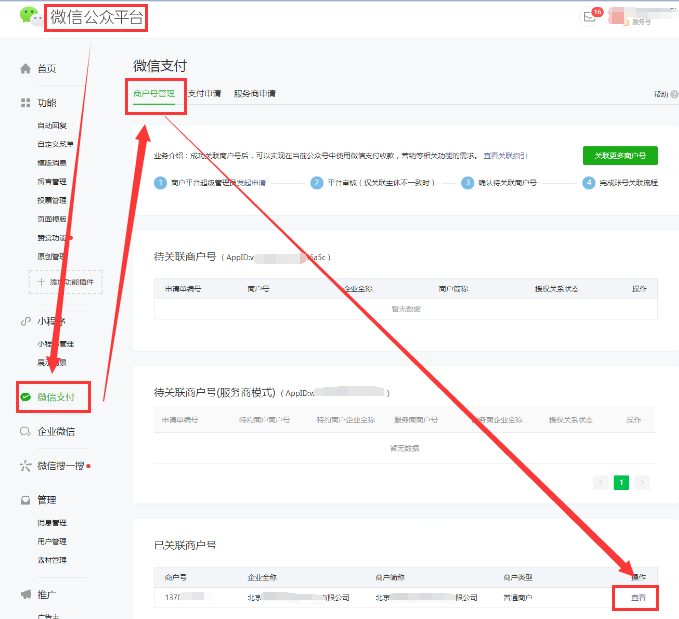The width and height of the screenshot is (679, 619).
Task: Click the inbox icon beside 管理
Action: click(26, 500)
